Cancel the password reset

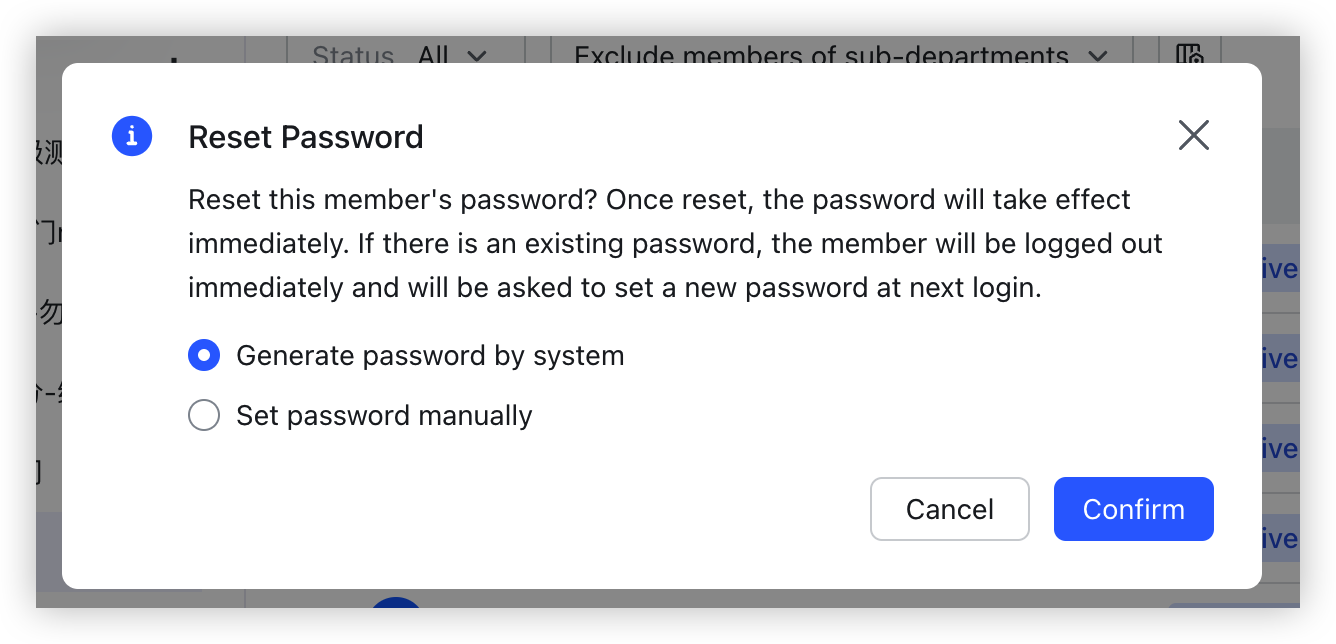click(x=948, y=509)
